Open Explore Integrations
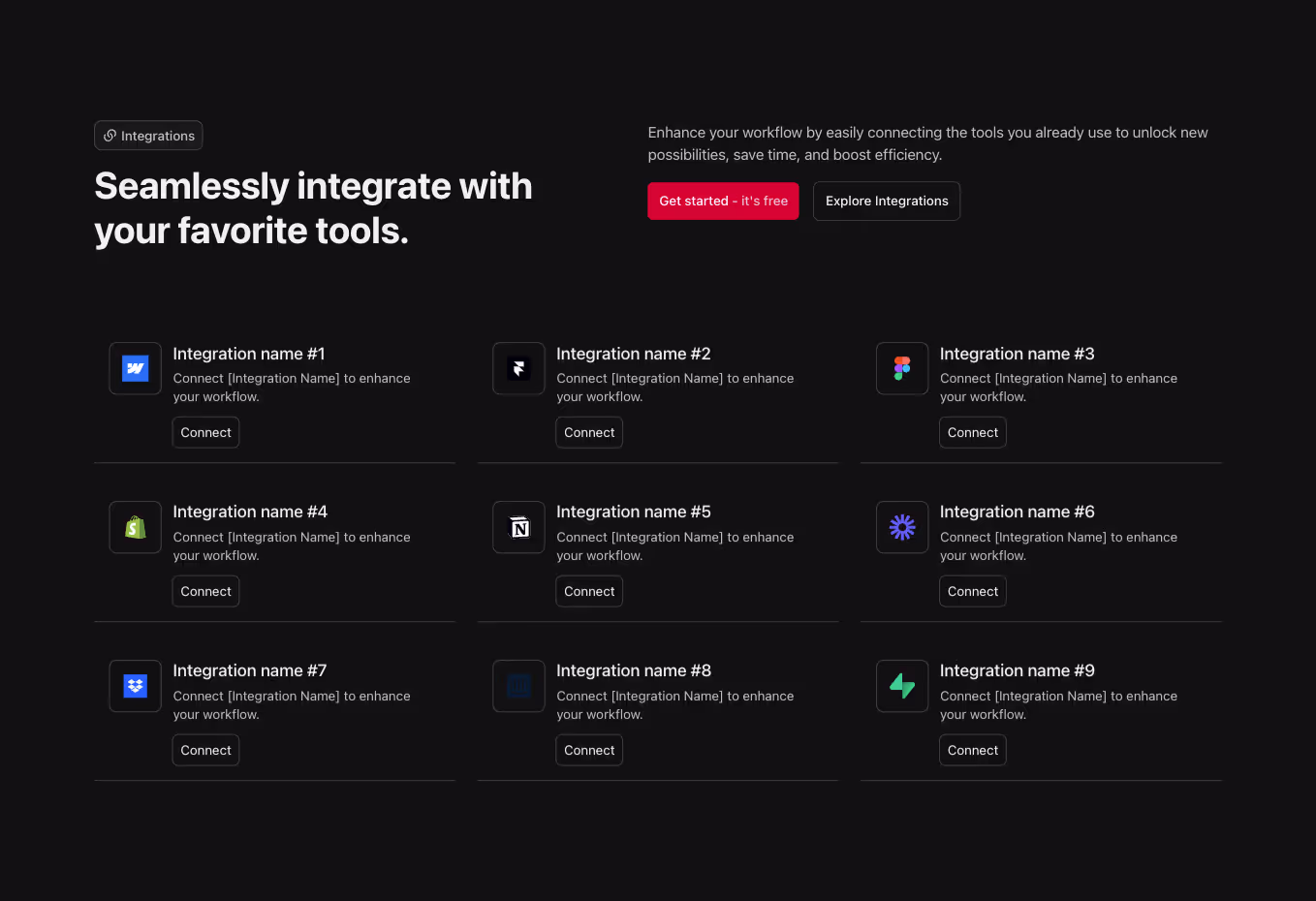The width and height of the screenshot is (1316, 901). point(886,201)
